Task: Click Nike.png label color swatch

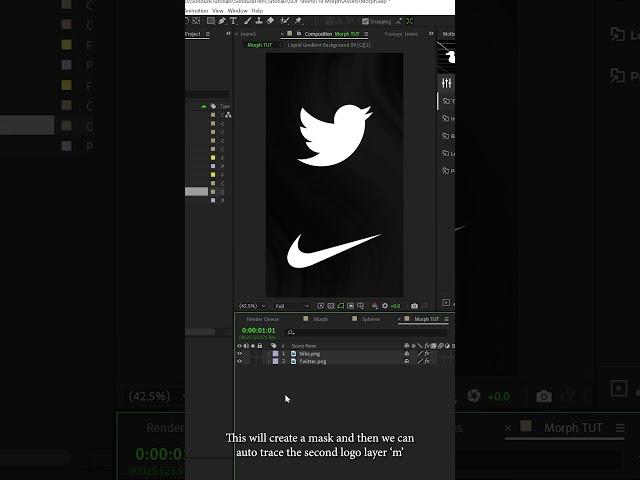Action: coord(276,353)
